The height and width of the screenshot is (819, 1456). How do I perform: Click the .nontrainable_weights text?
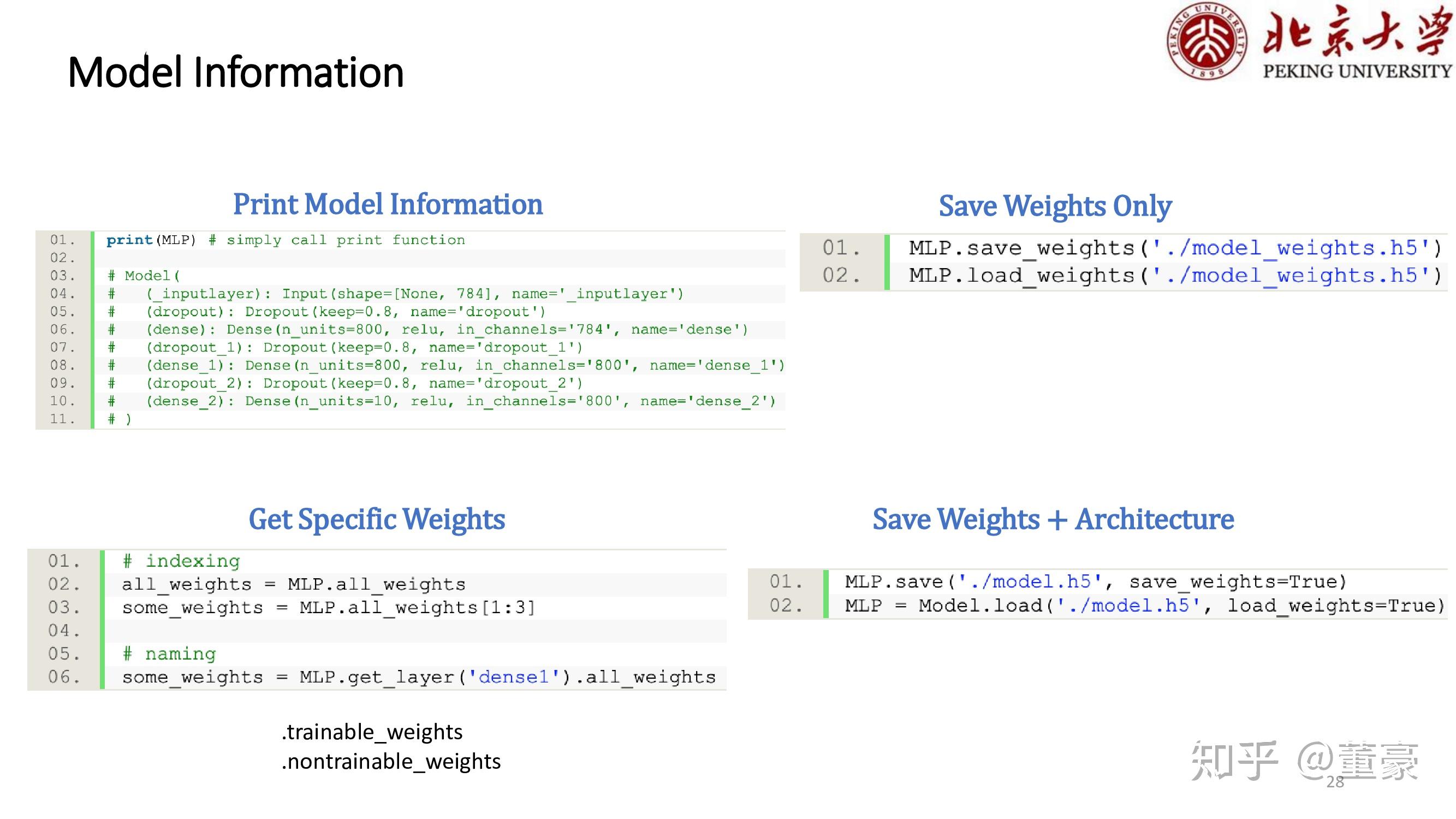pyautogui.click(x=391, y=761)
